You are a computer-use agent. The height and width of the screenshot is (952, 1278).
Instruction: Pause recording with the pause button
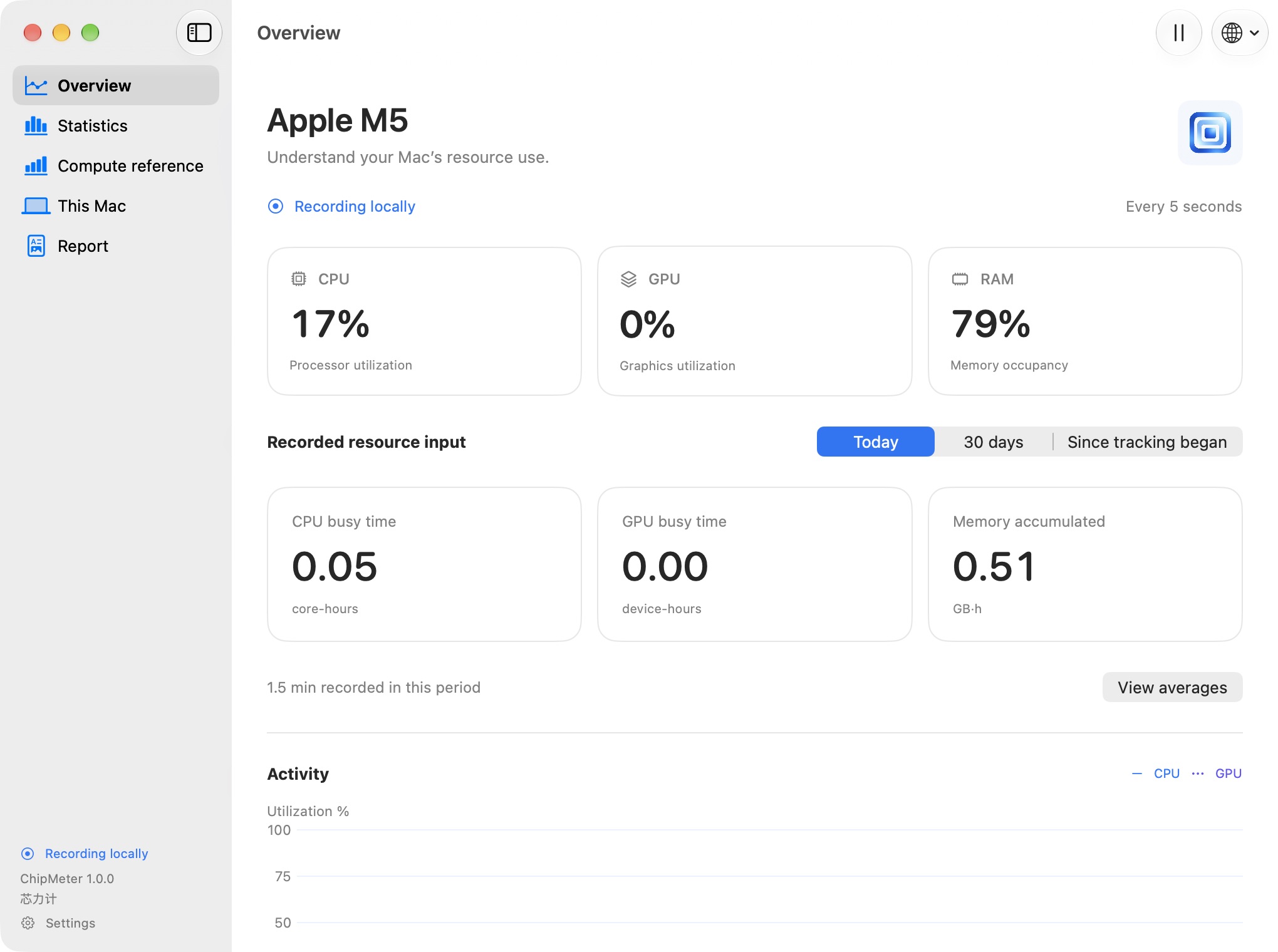1178,33
